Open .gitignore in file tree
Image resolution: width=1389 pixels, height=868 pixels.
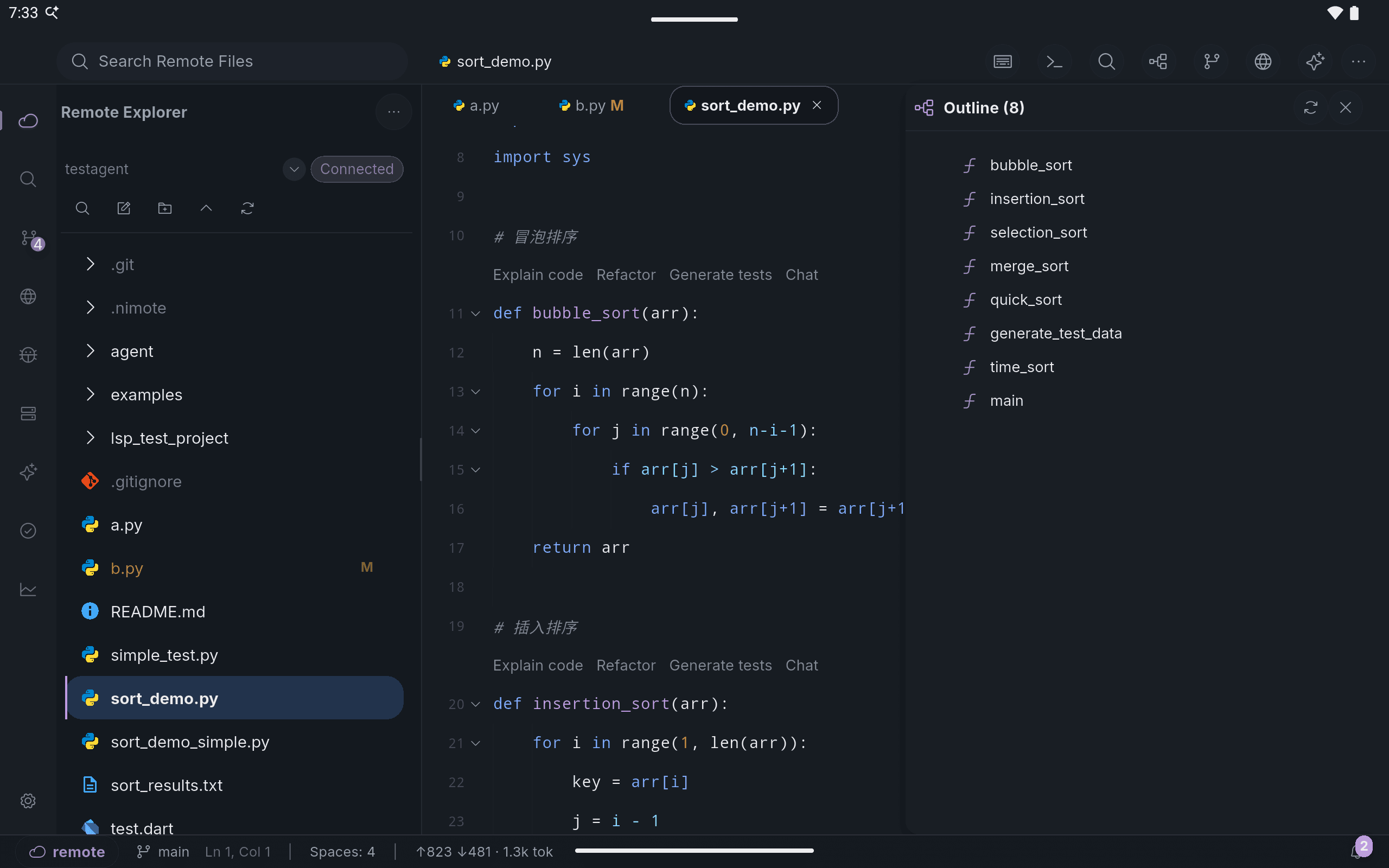tap(235, 481)
